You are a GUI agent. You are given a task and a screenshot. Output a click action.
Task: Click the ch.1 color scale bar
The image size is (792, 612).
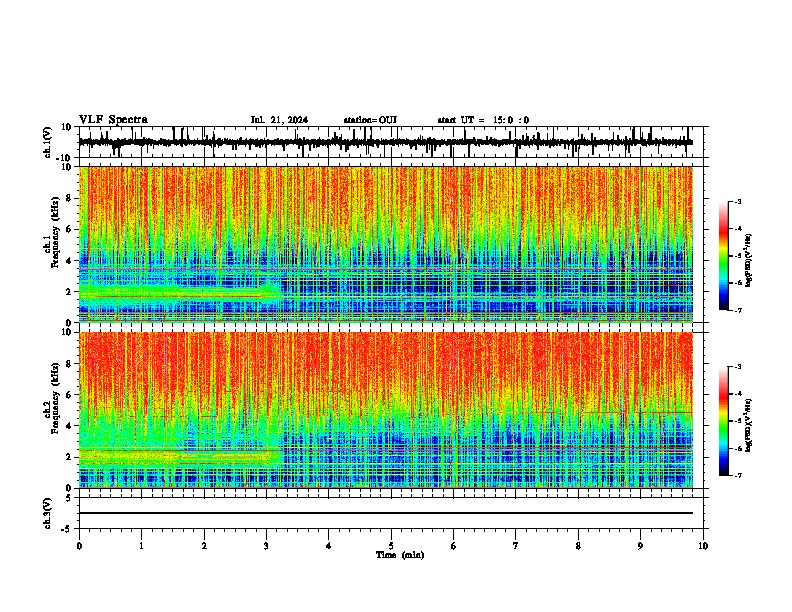(x=724, y=256)
